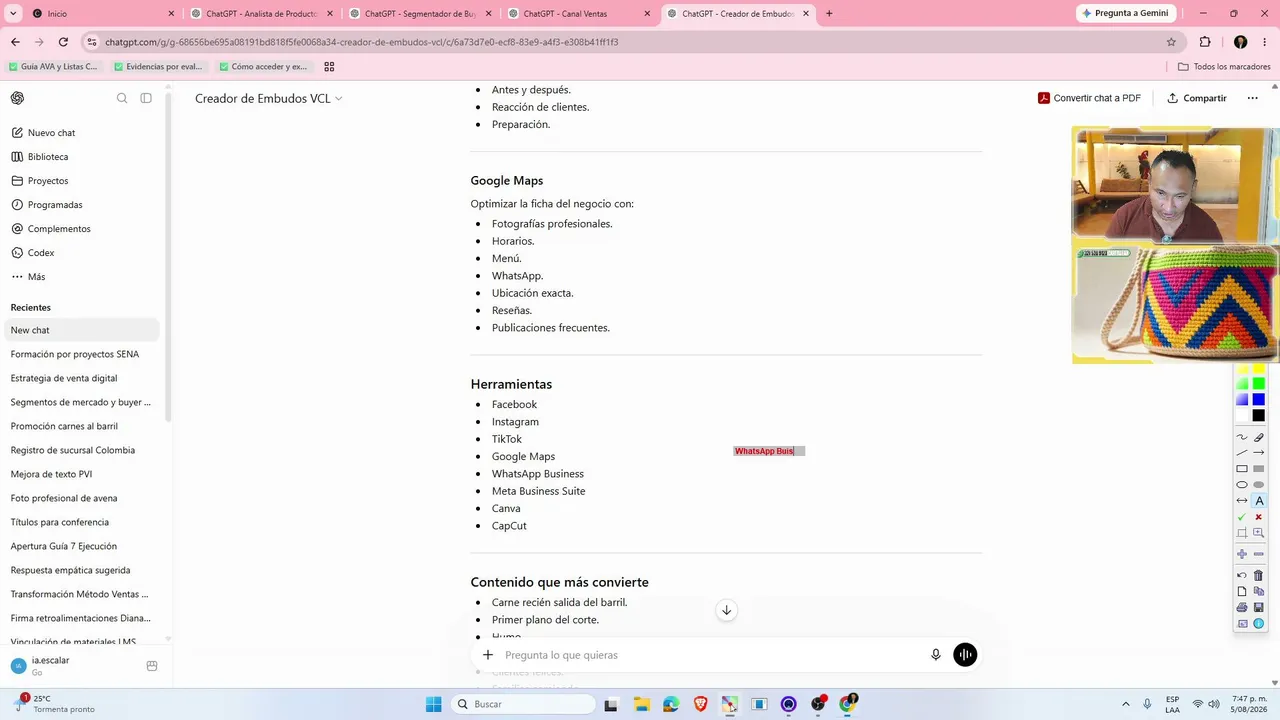This screenshot has width=1280, height=720.
Task: Open the browser apps grid icon in bookmarks bar
Action: [329, 67]
